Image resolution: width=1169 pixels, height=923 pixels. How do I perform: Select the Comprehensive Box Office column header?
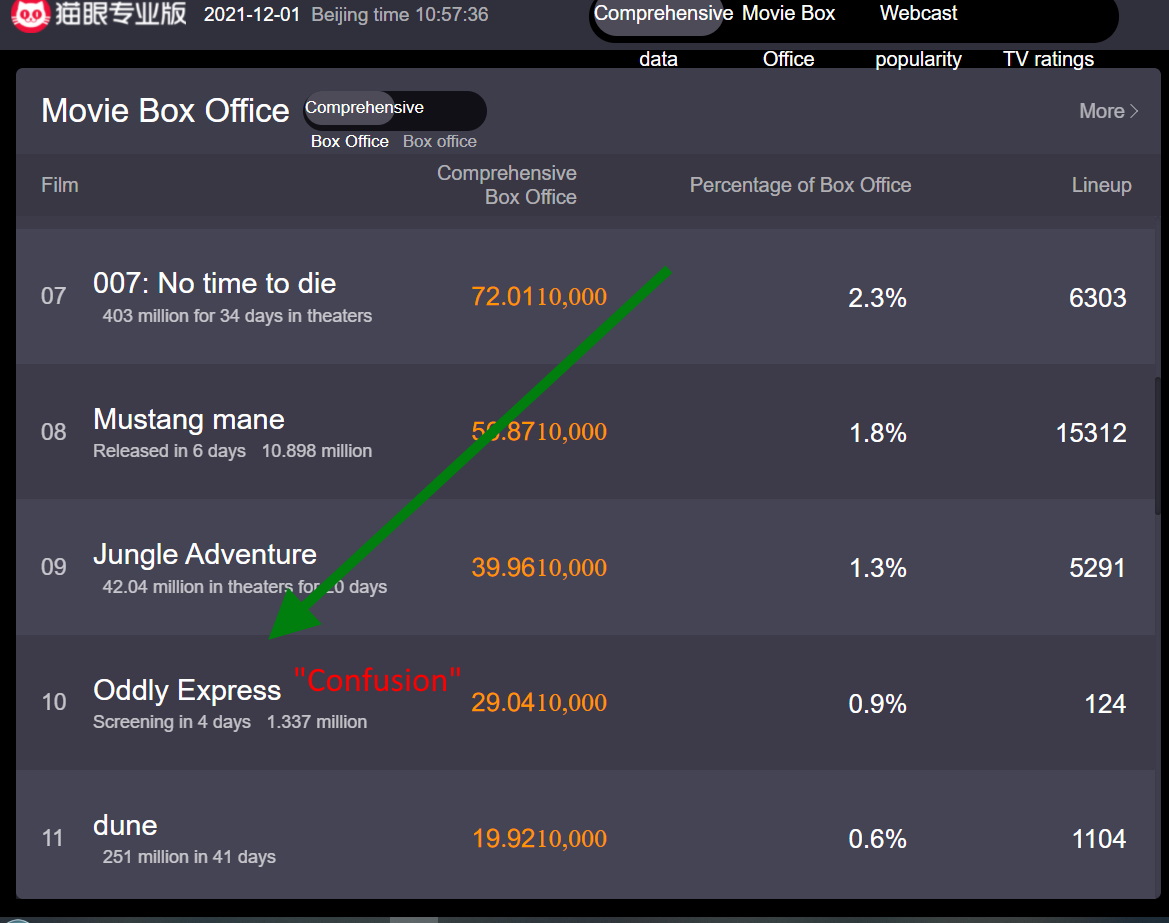[x=507, y=185]
